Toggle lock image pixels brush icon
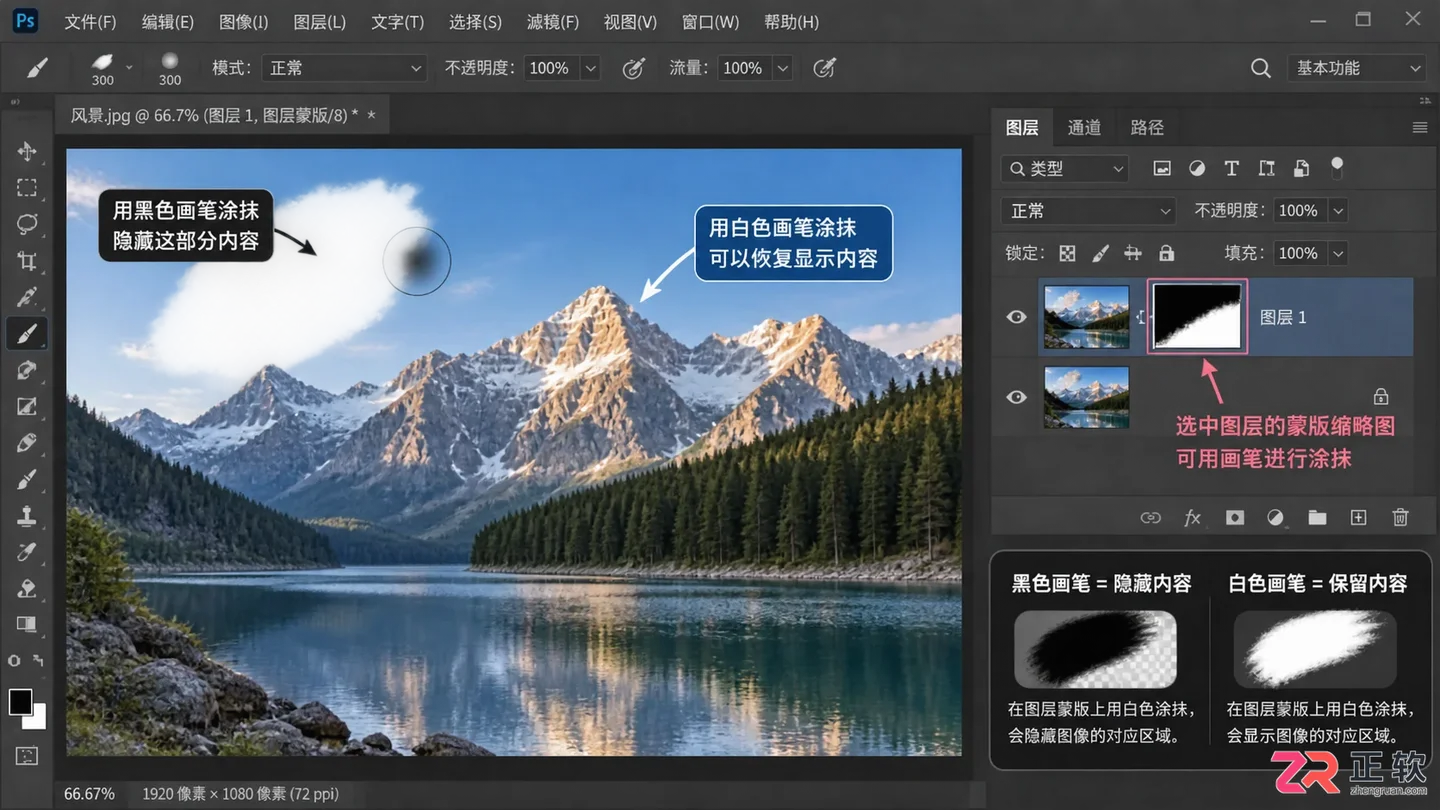This screenshot has height=810, width=1440. (1100, 253)
